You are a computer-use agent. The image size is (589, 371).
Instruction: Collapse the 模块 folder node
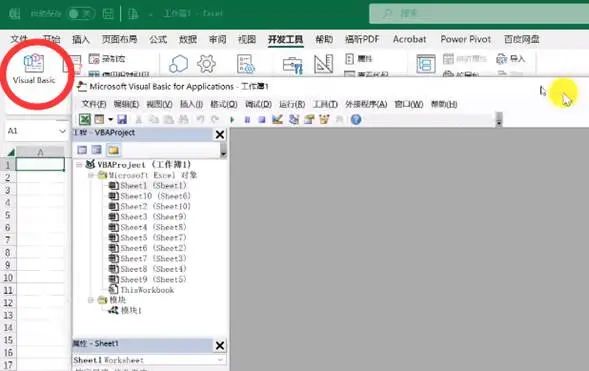[x=91, y=300]
